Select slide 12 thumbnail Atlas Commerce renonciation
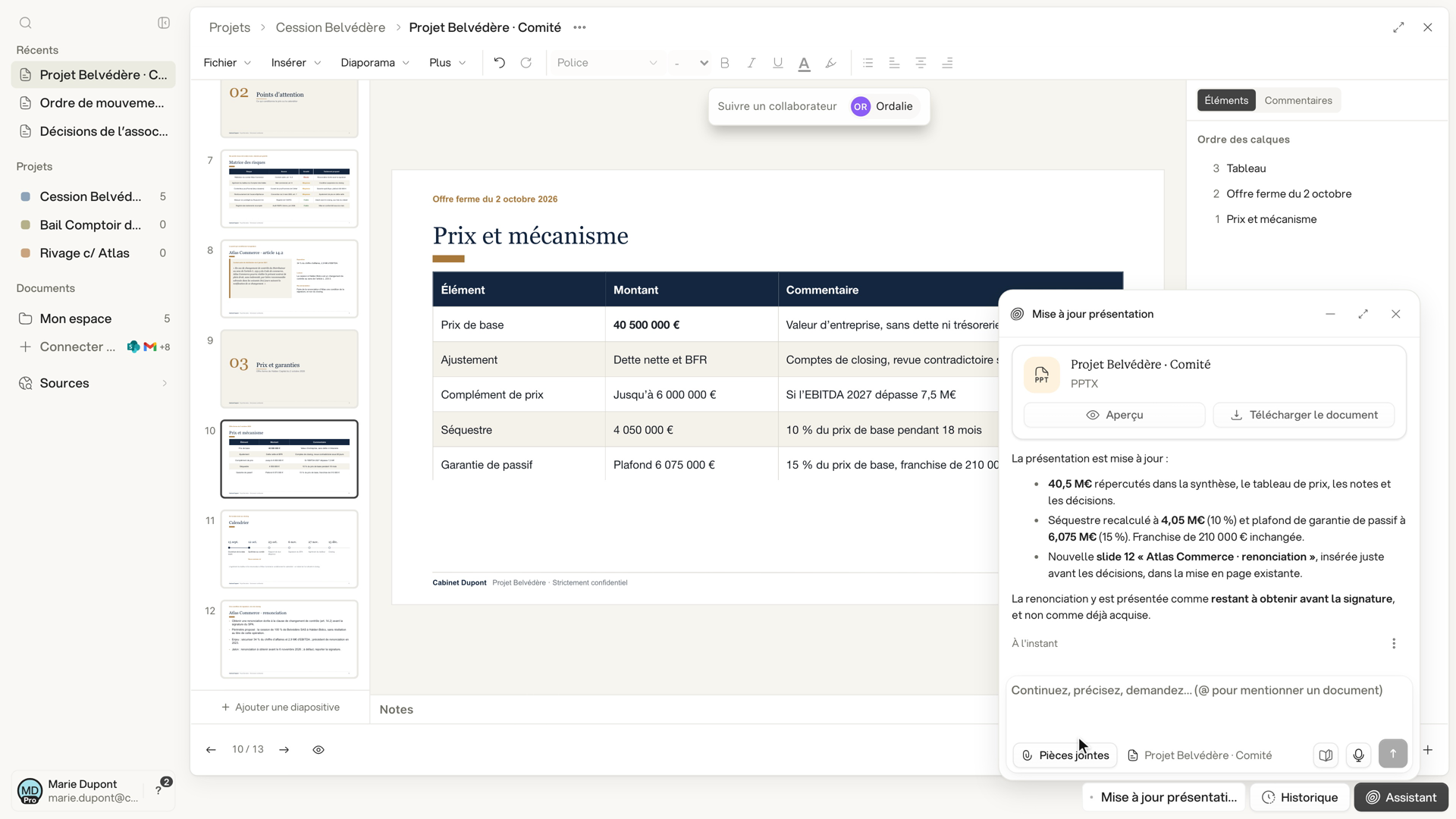Viewport: 1456px width, 819px height. (x=289, y=639)
